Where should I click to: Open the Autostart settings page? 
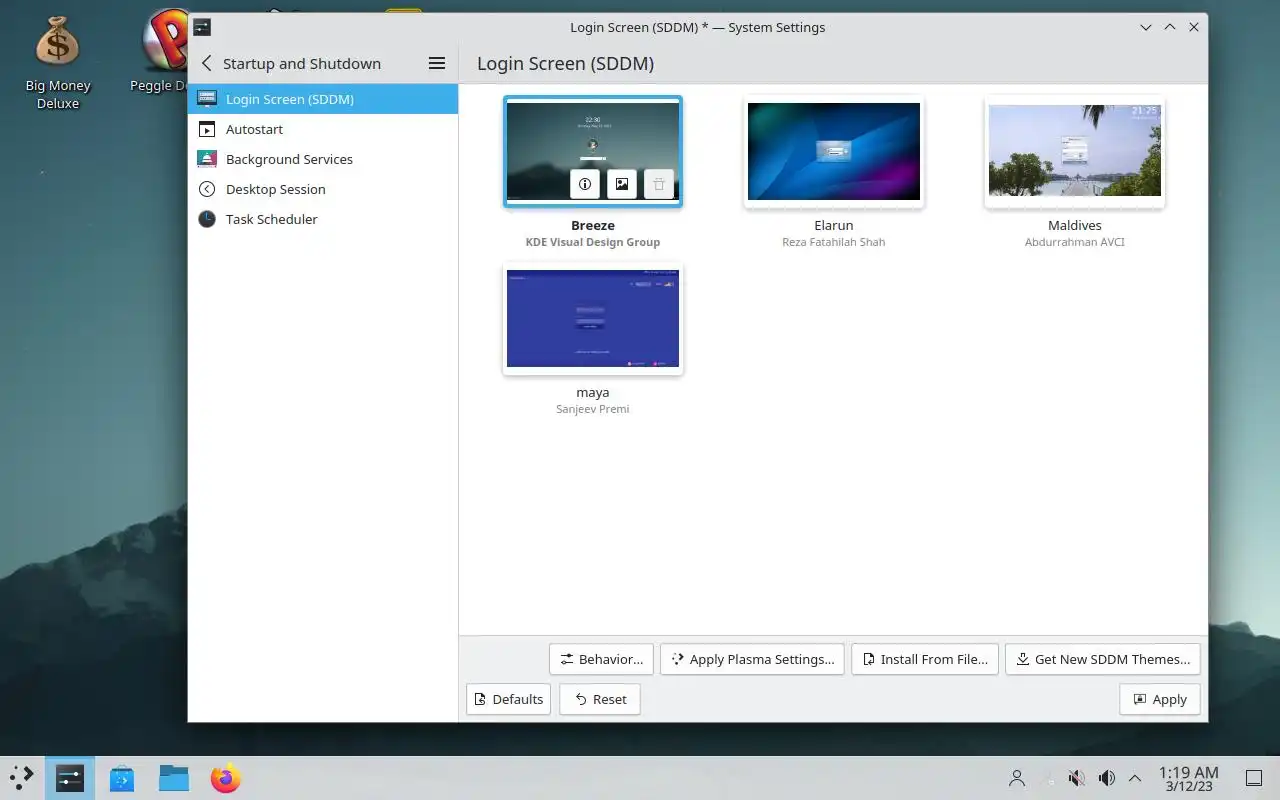(x=323, y=129)
